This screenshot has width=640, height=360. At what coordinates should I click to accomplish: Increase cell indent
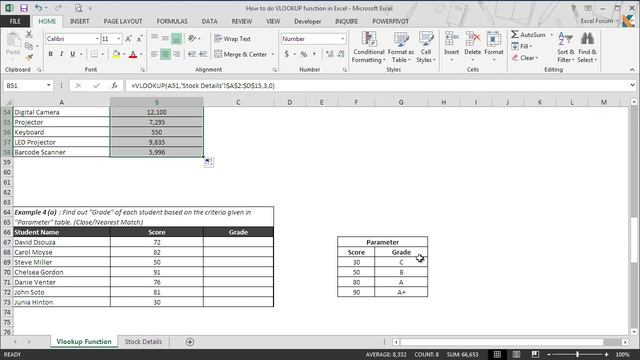tap(203, 54)
